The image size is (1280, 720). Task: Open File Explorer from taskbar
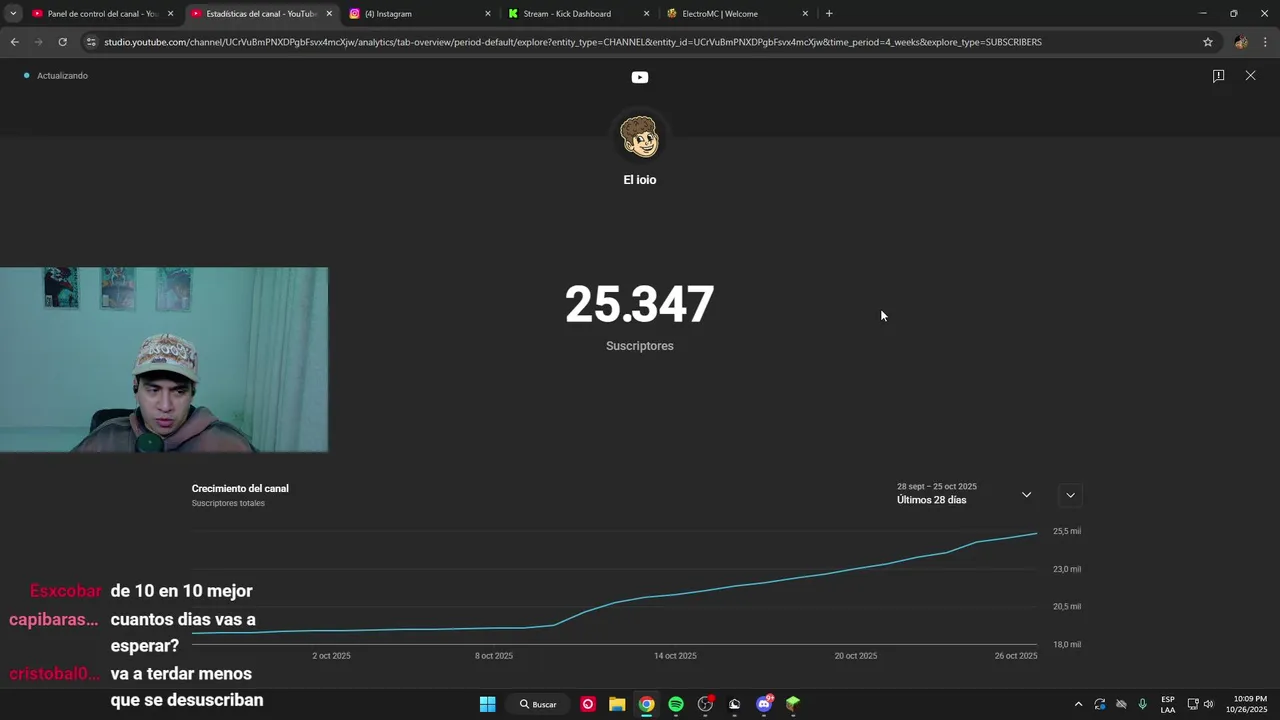pos(617,704)
